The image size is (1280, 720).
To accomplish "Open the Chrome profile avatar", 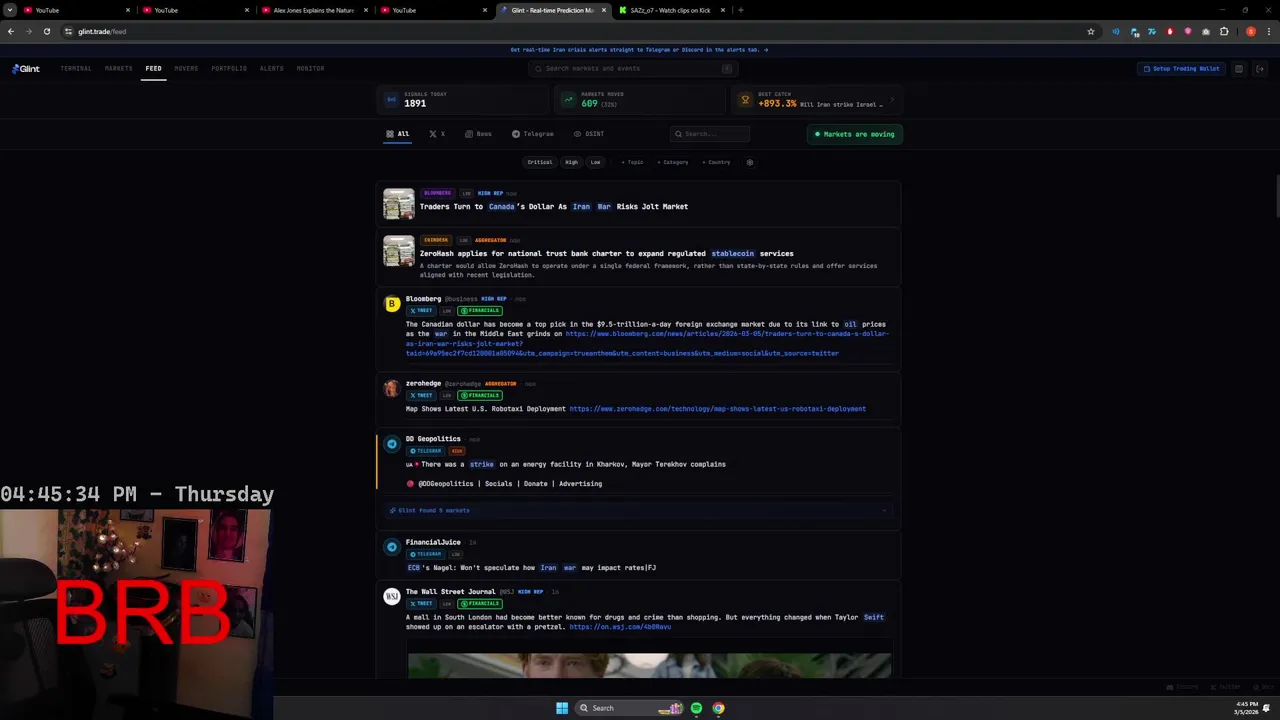I will [1251, 31].
